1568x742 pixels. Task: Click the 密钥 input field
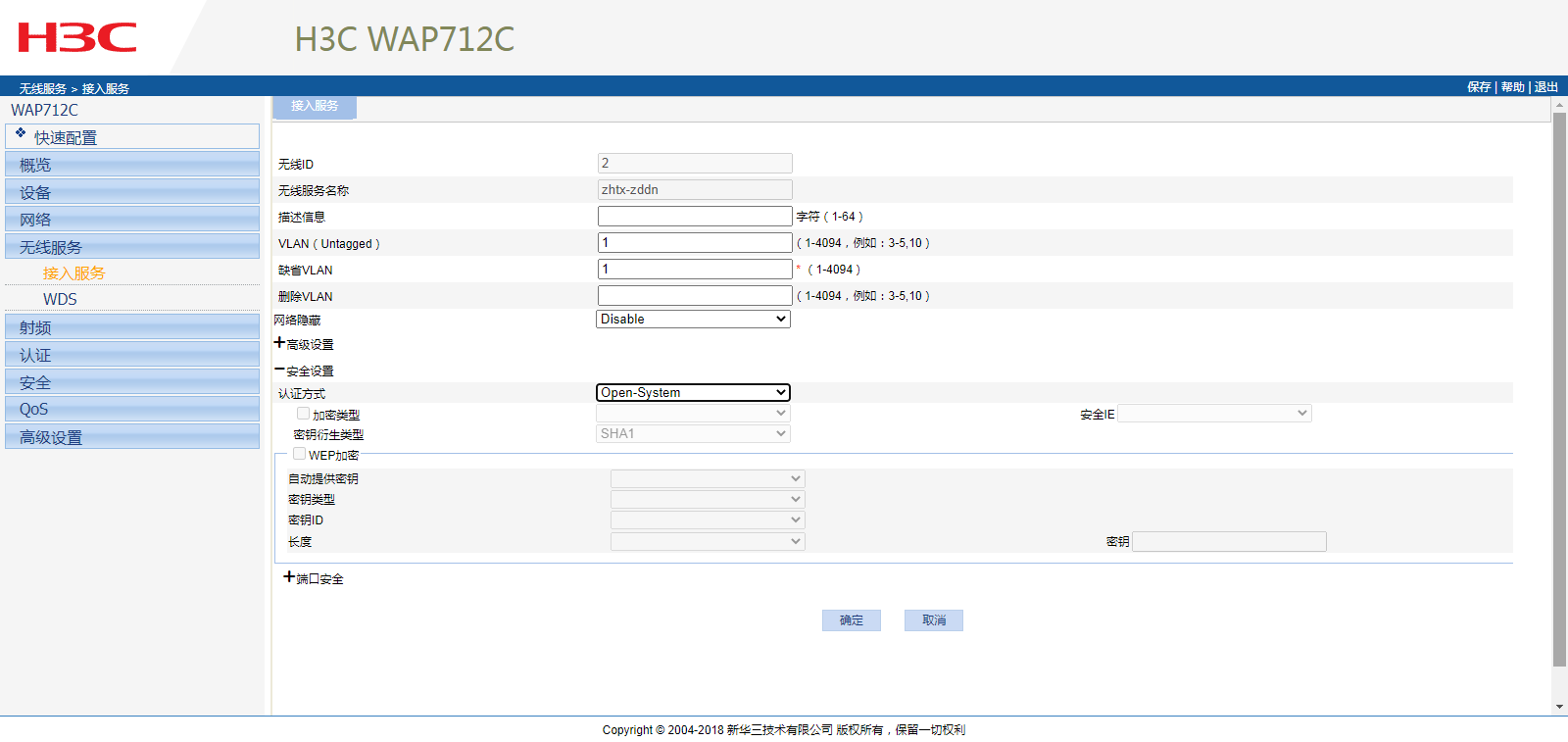tap(1229, 542)
